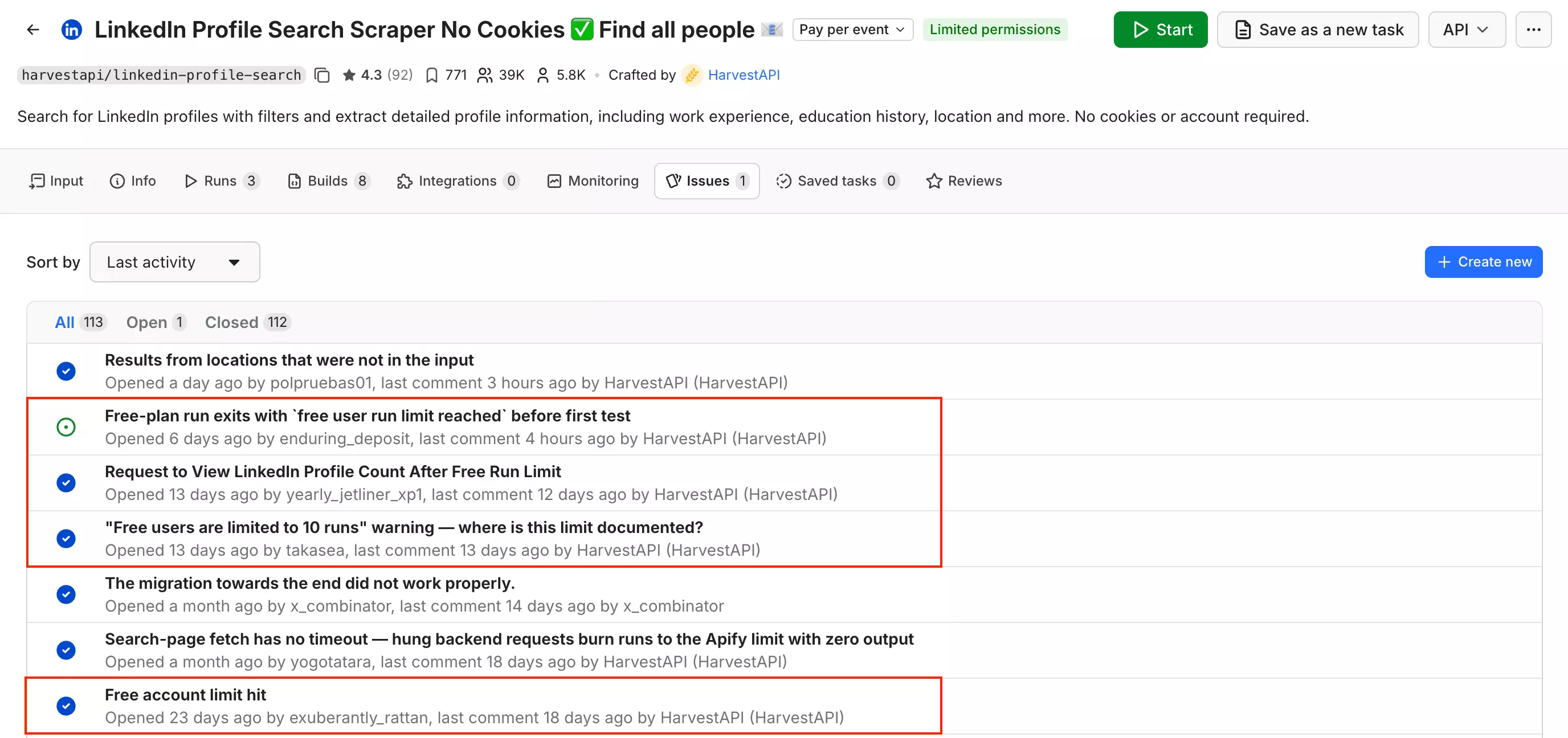Click closed status icon for Free users limited warning

[x=66, y=539]
